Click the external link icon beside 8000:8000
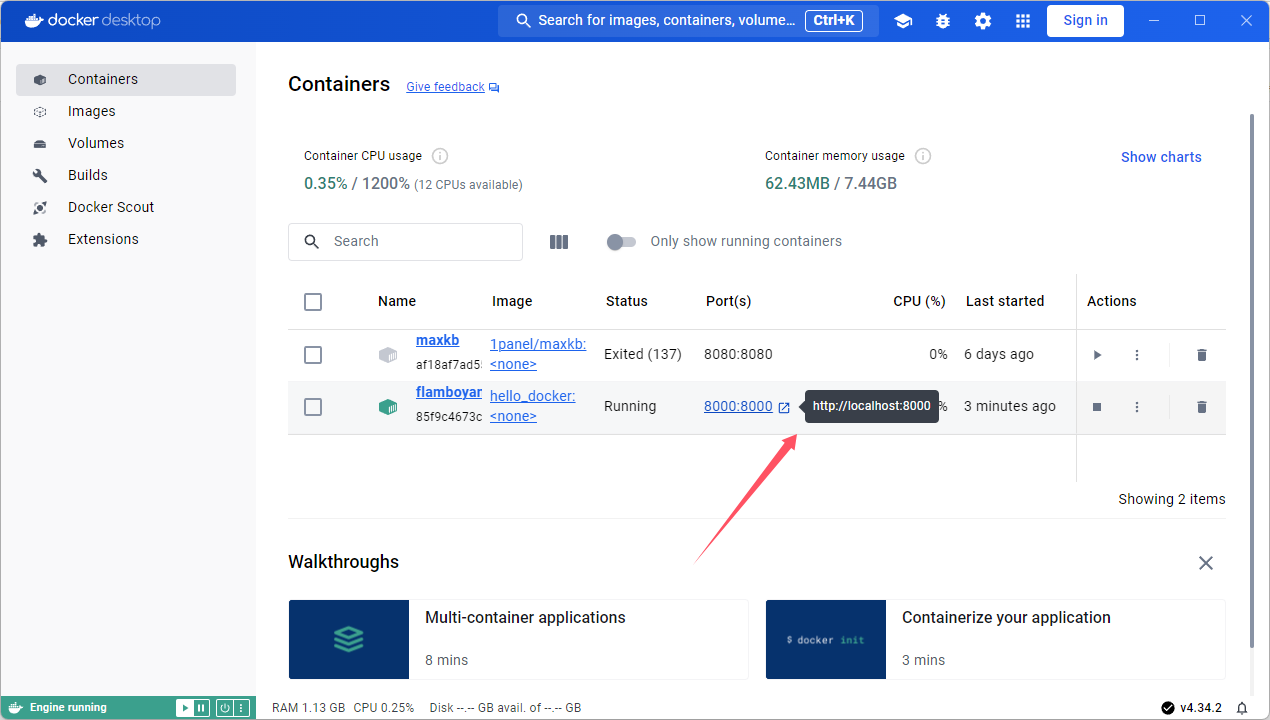 coord(784,407)
